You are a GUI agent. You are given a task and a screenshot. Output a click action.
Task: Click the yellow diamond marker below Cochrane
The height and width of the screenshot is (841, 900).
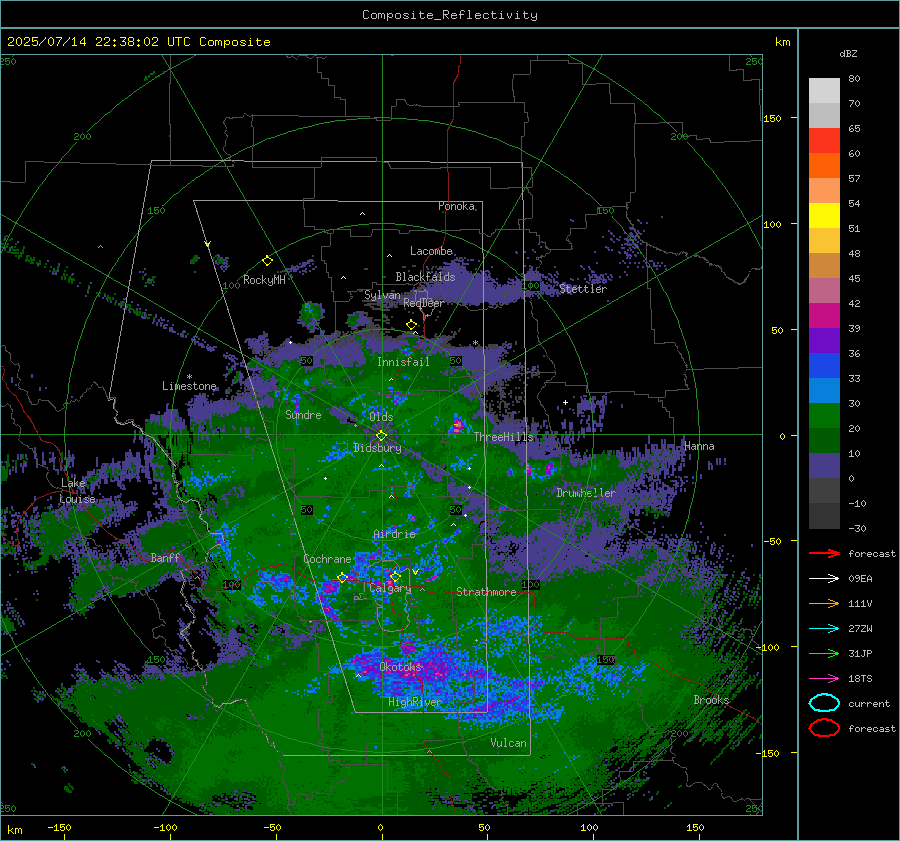tap(342, 577)
